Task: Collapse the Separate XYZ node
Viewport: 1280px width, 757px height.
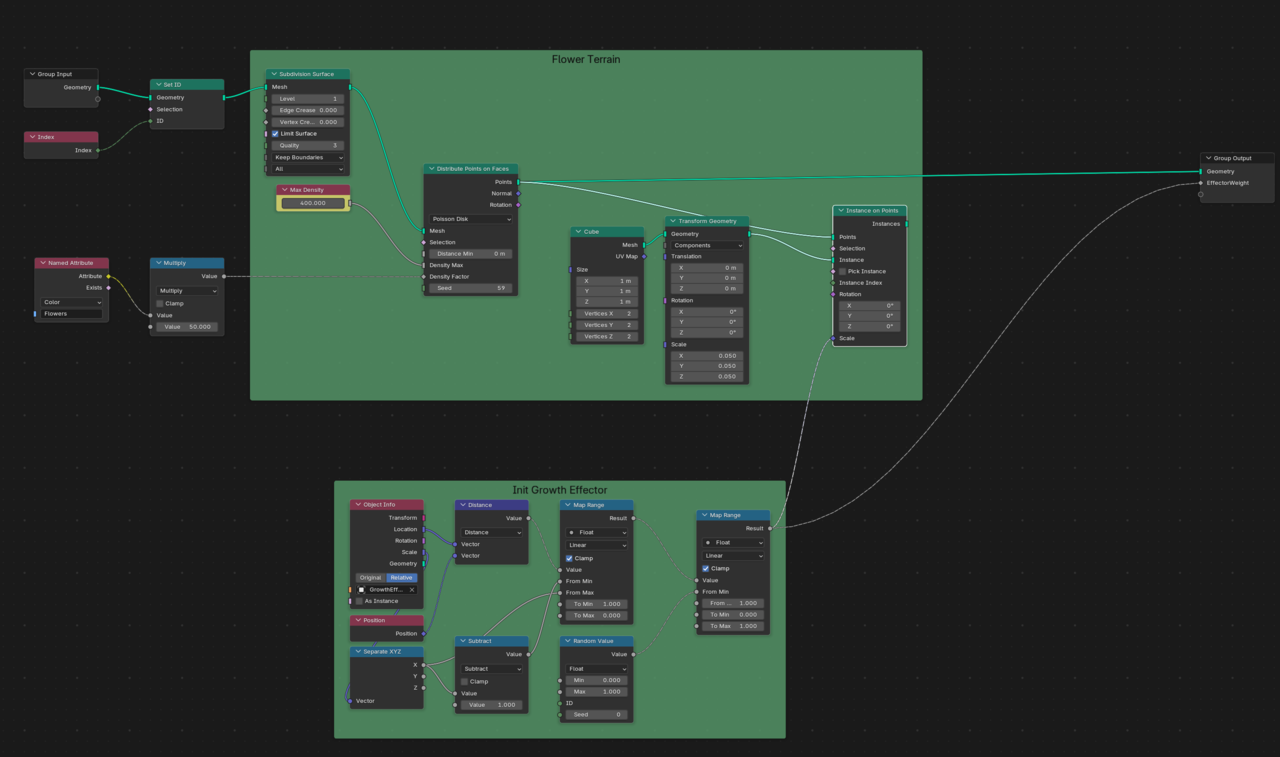Action: (357, 652)
